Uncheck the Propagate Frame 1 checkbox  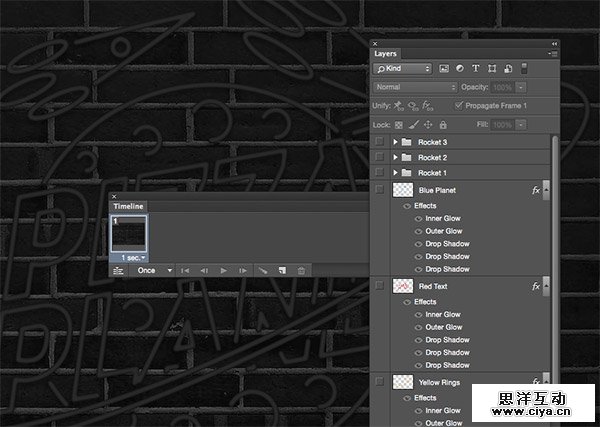coord(459,105)
